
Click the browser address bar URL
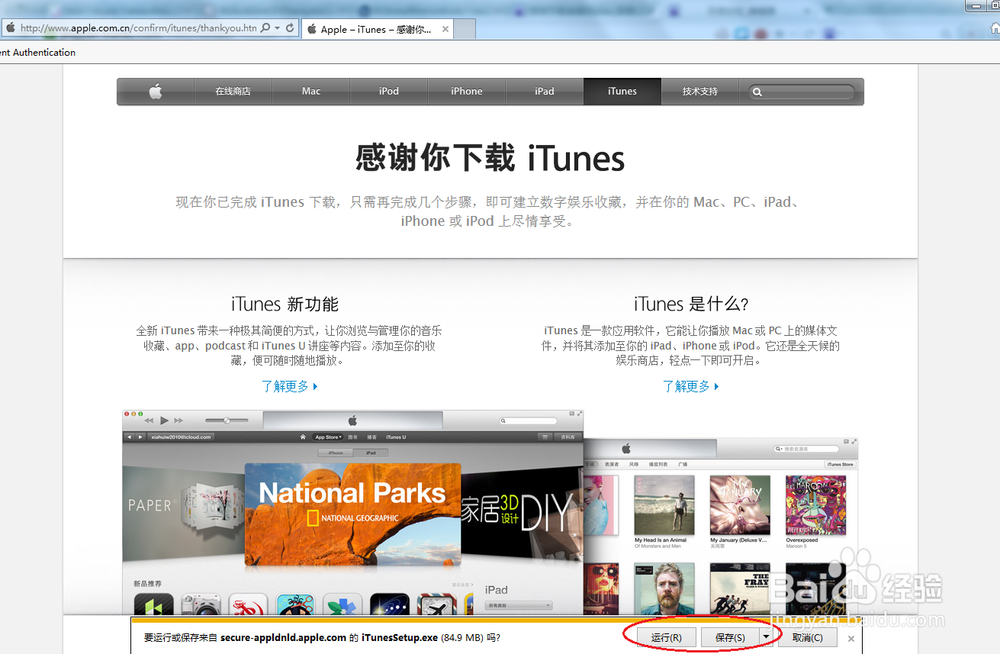tap(138, 28)
